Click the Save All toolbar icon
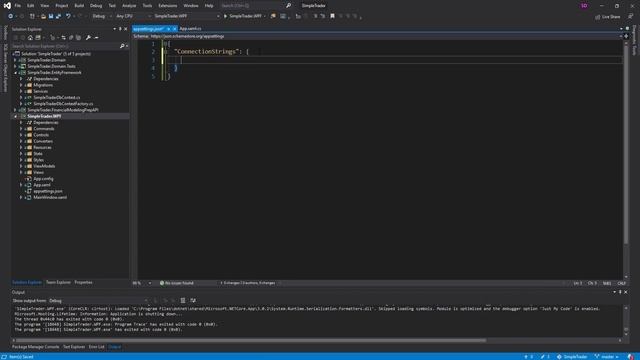Viewport: 640px width, 360px height. (x=58, y=16)
